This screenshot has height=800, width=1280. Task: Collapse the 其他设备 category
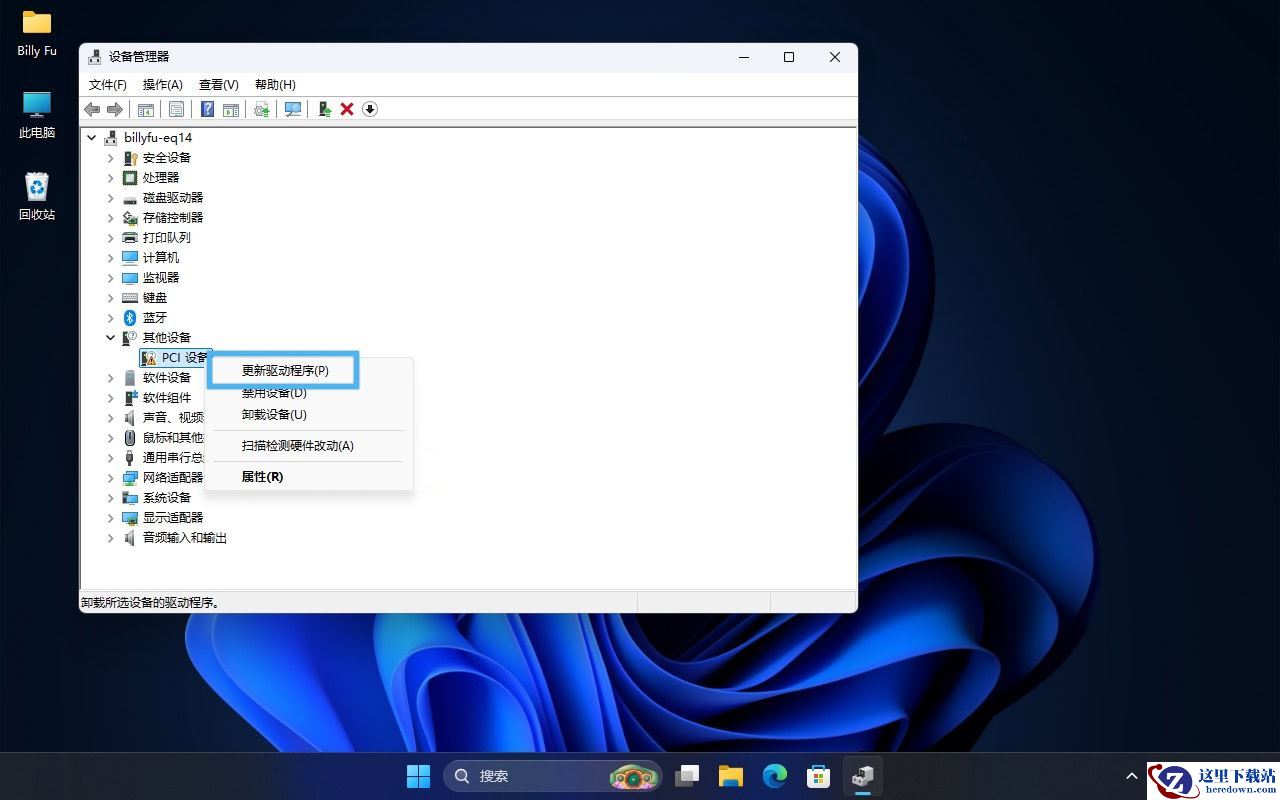pos(111,338)
